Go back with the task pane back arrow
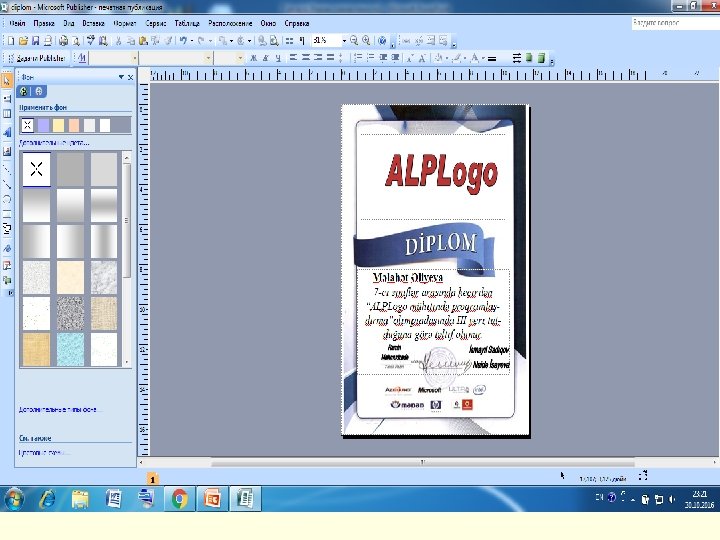Viewport: 720px width, 540px height. (24, 91)
